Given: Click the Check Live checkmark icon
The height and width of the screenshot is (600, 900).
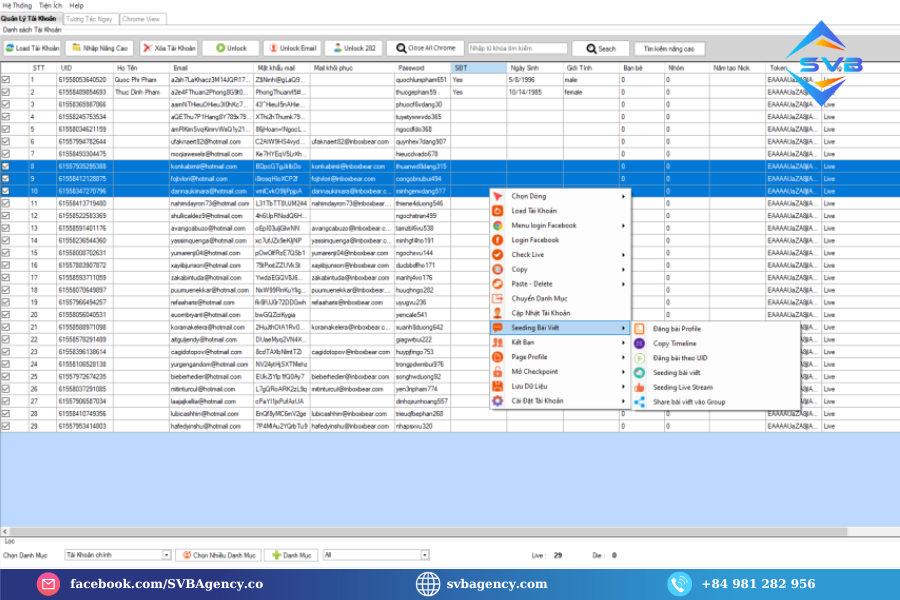Looking at the screenshot, I should click(497, 255).
